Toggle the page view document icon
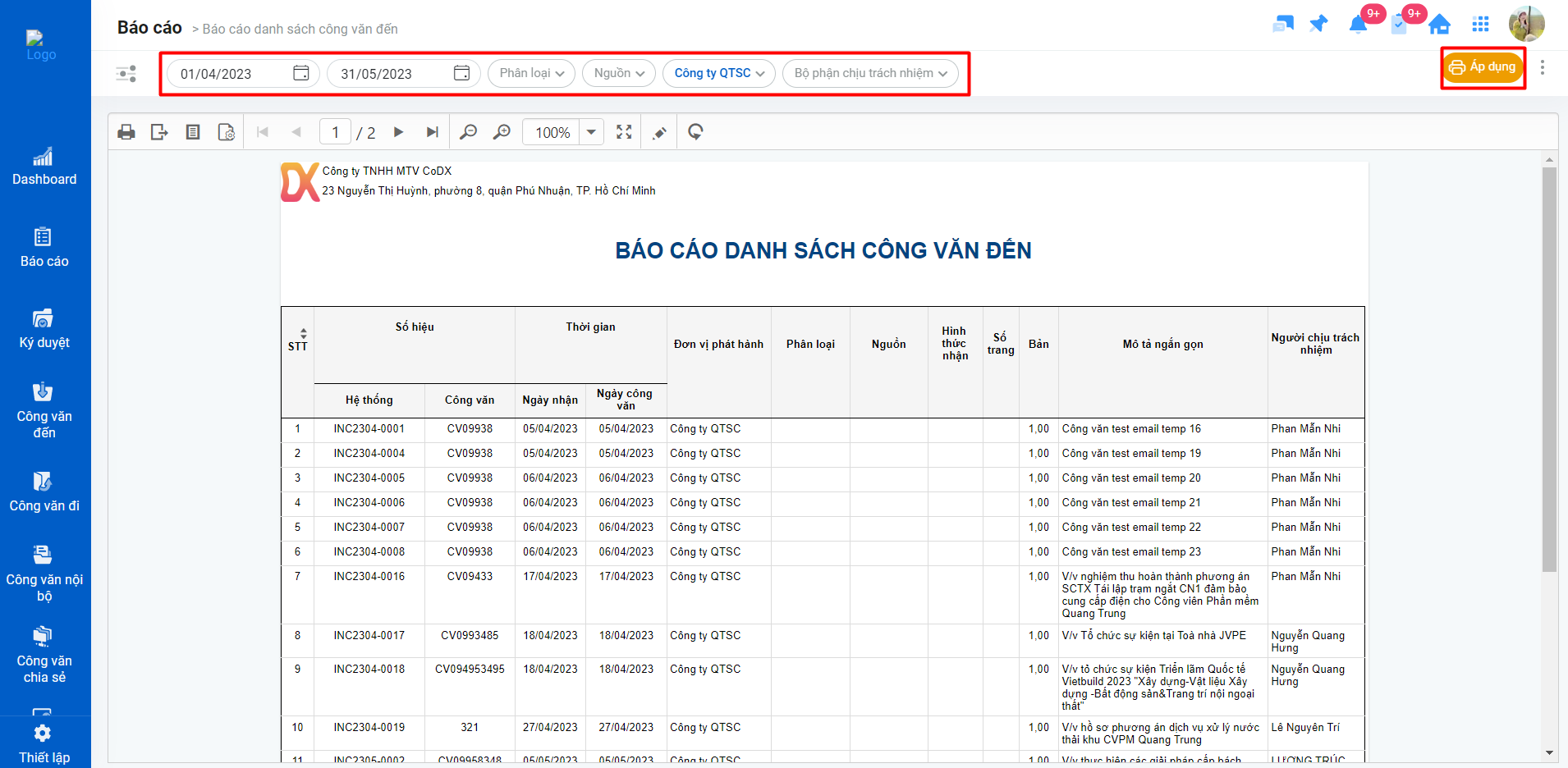Screen dimensions: 1568x768 193,132
